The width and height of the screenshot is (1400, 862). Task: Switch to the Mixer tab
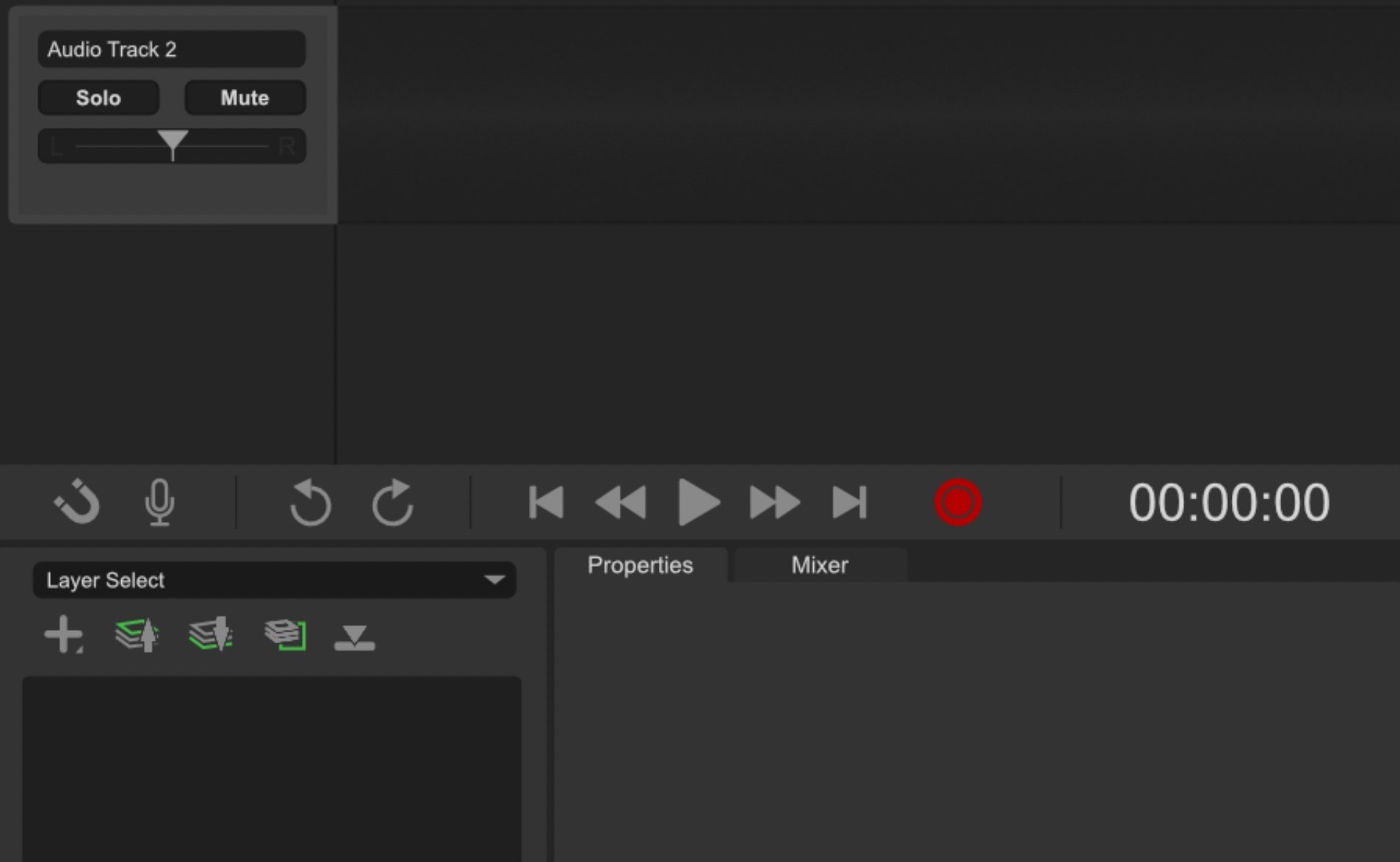(820, 565)
